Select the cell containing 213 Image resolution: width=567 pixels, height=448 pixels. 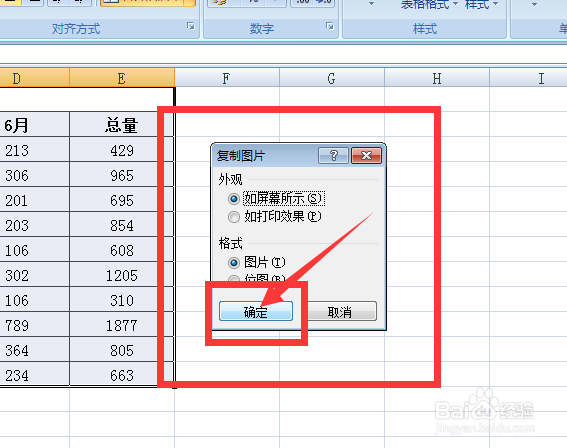(35, 150)
